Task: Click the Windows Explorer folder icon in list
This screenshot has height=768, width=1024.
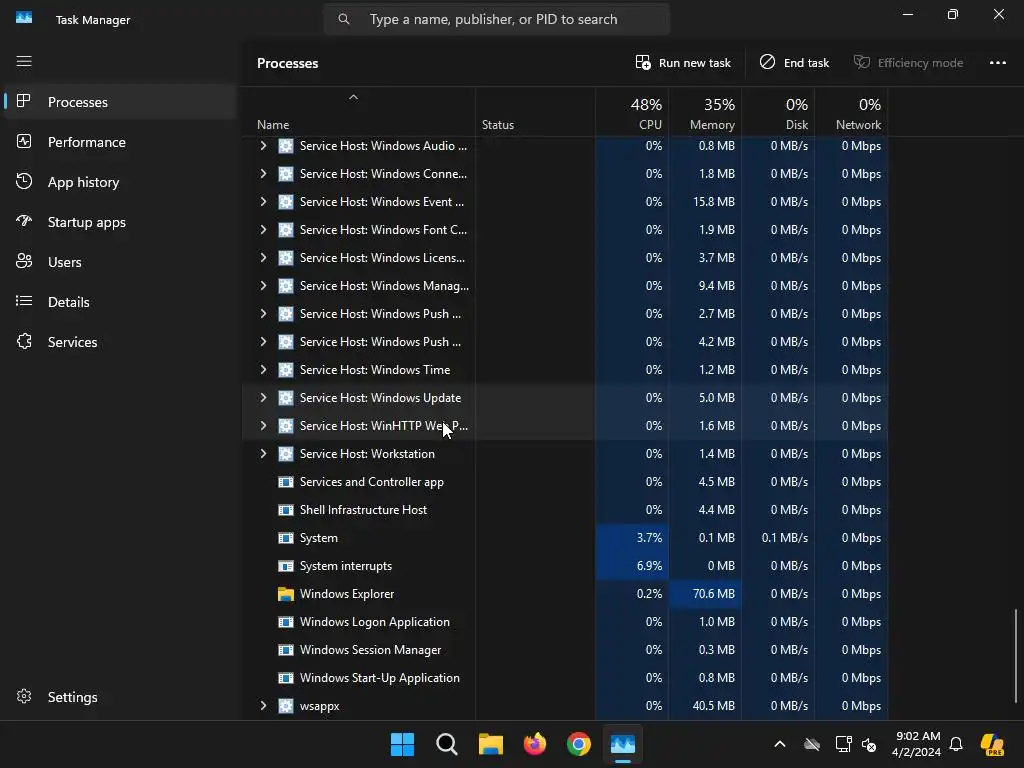Action: coord(285,594)
